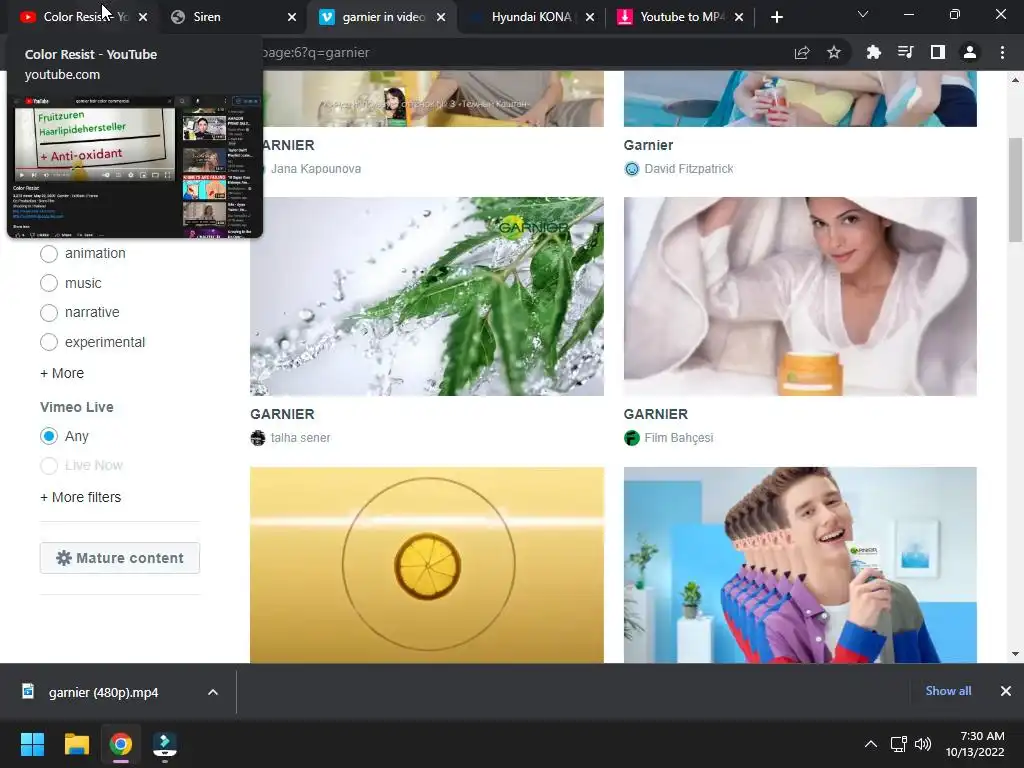Visit Jana Kapounova's profile
This screenshot has width=1024, height=768.
coord(316,169)
